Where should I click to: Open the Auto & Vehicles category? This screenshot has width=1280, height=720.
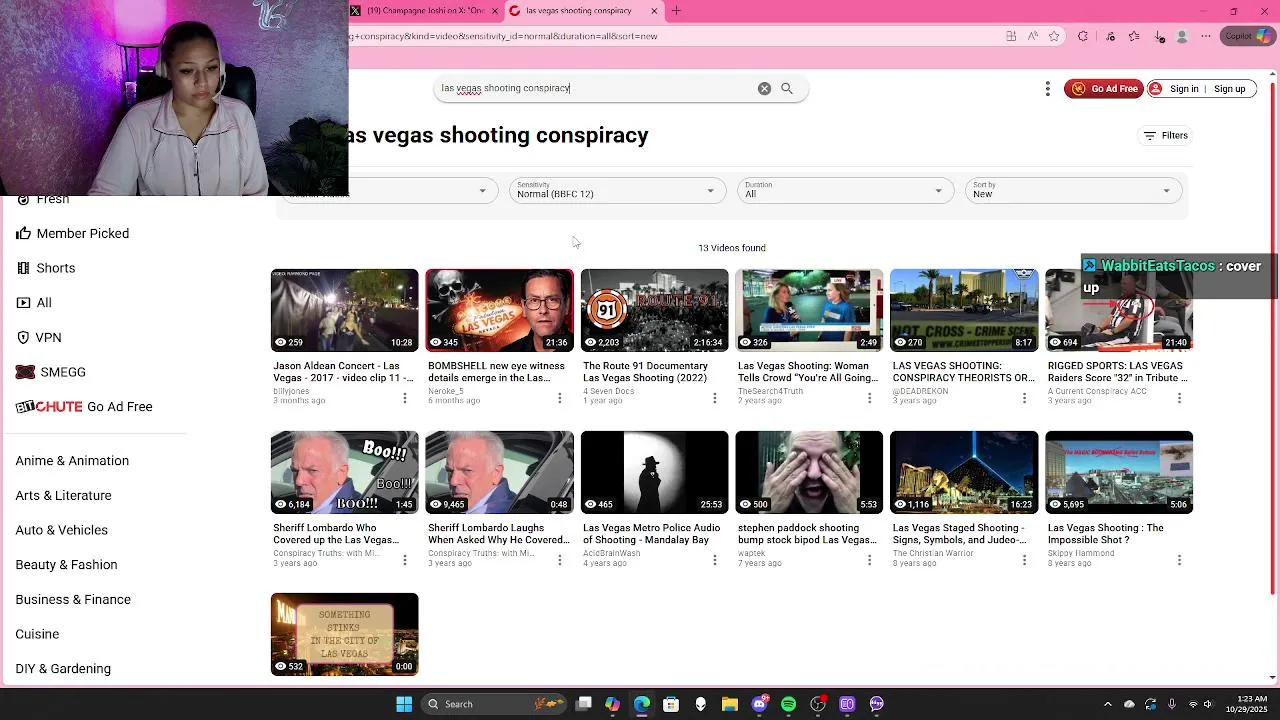(62, 530)
